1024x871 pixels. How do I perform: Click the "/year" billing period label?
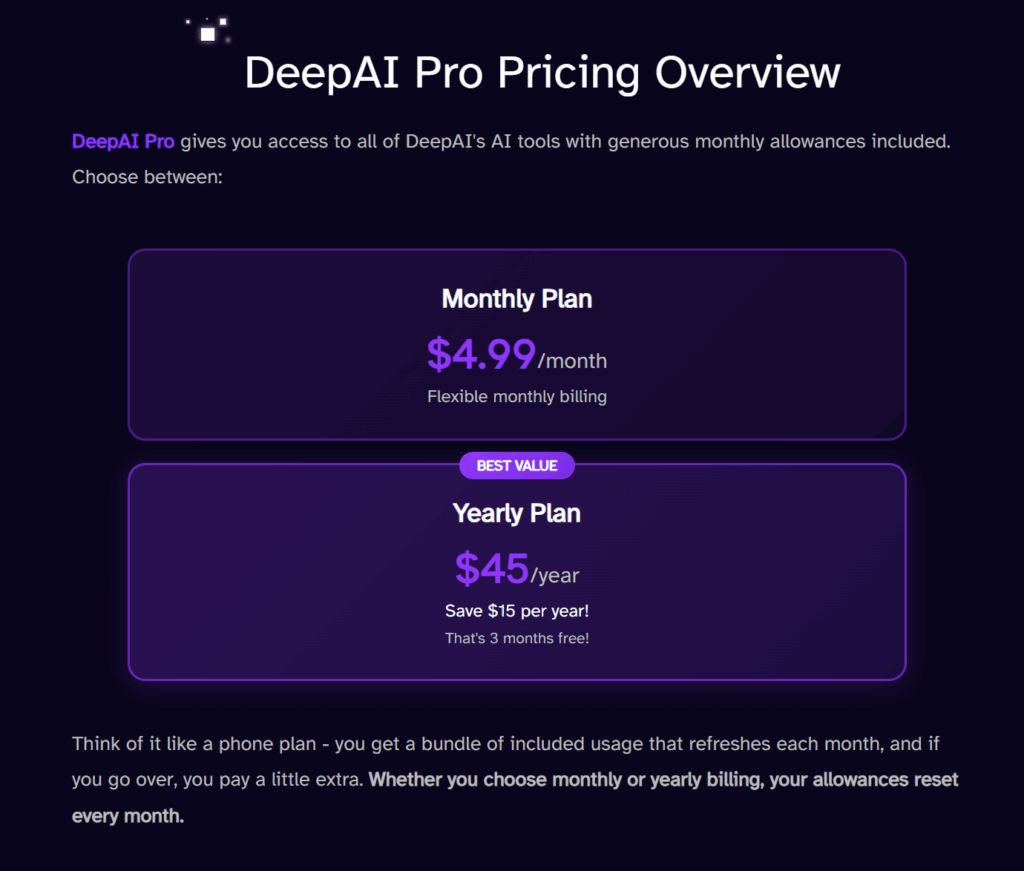point(555,576)
